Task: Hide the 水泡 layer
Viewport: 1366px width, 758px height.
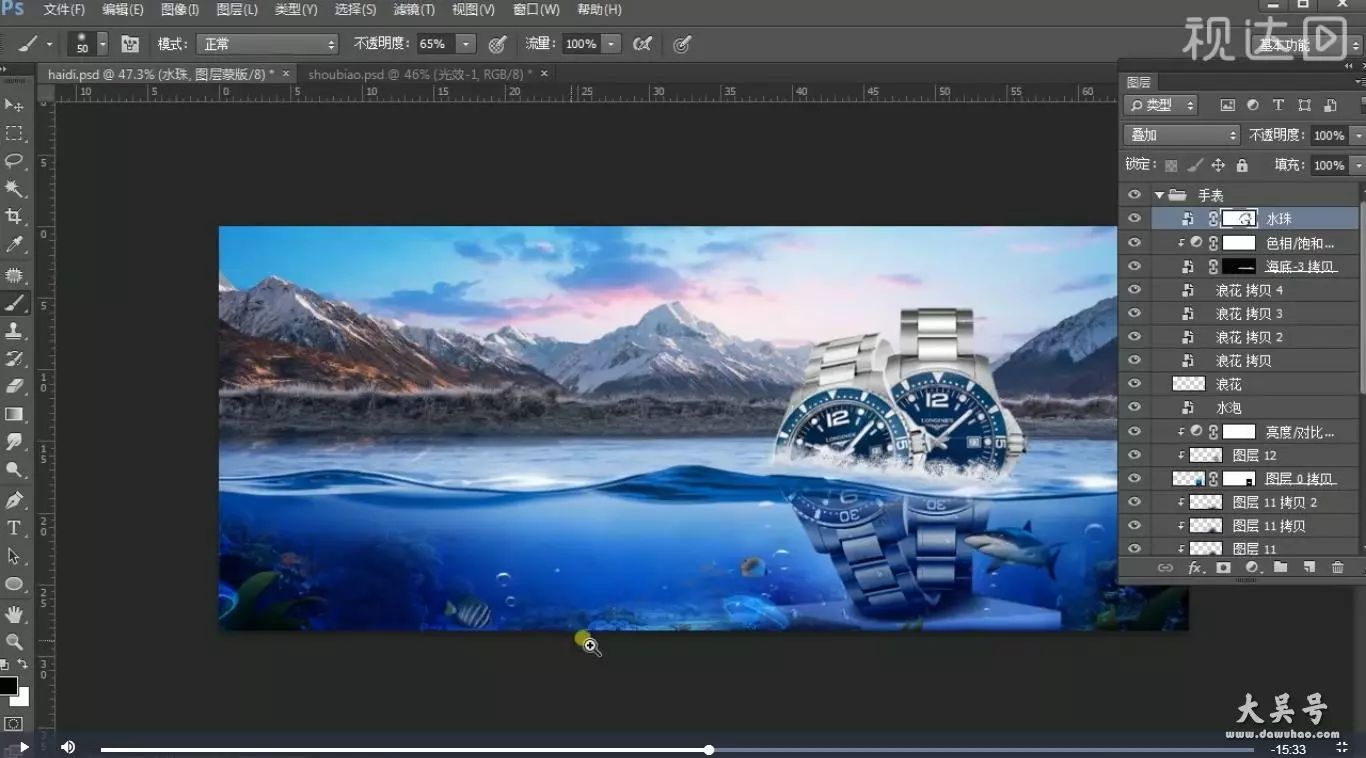Action: point(1134,408)
